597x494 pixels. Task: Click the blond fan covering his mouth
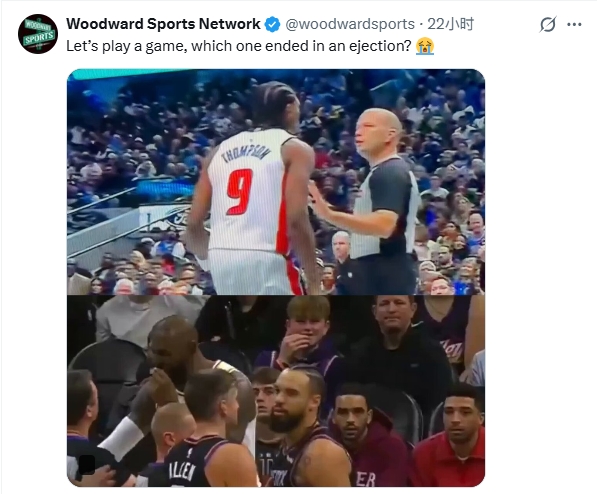305,335
